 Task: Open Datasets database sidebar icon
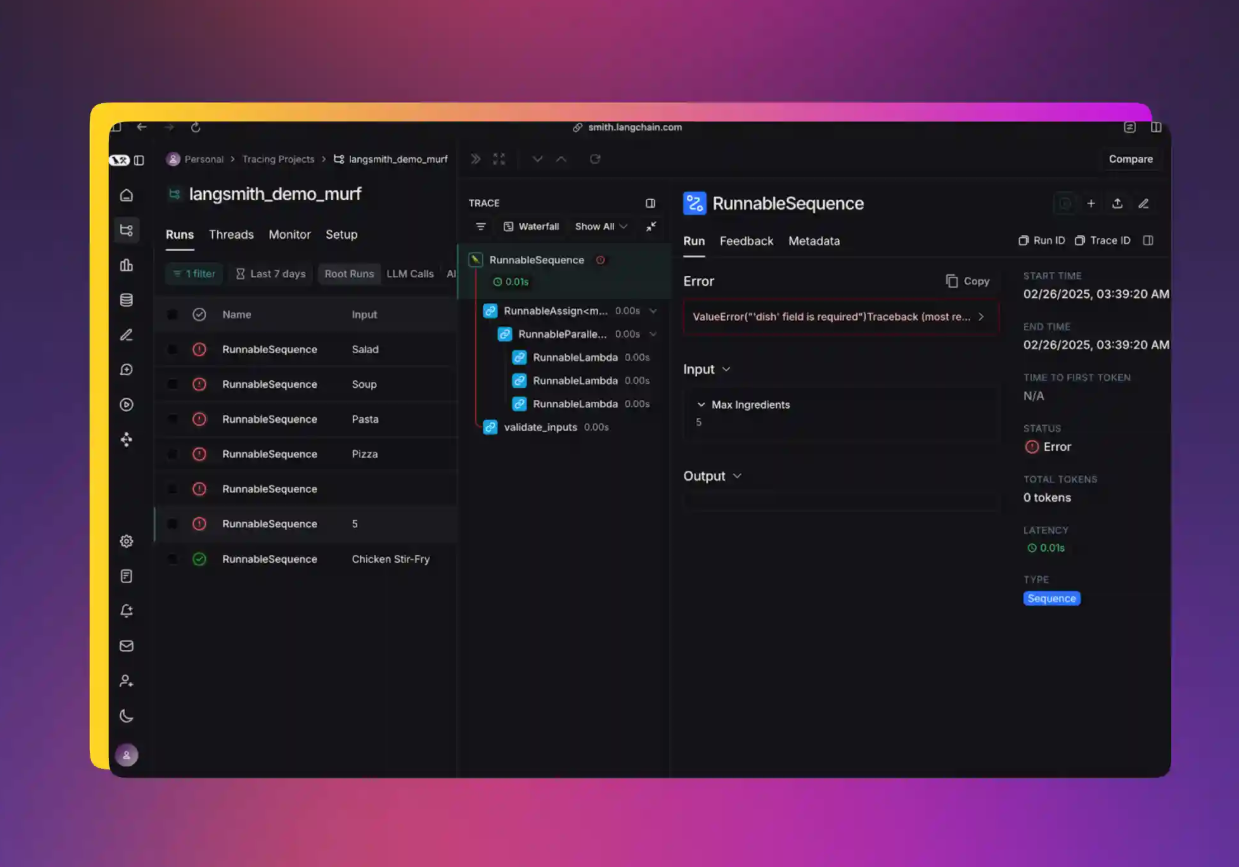pos(126,300)
